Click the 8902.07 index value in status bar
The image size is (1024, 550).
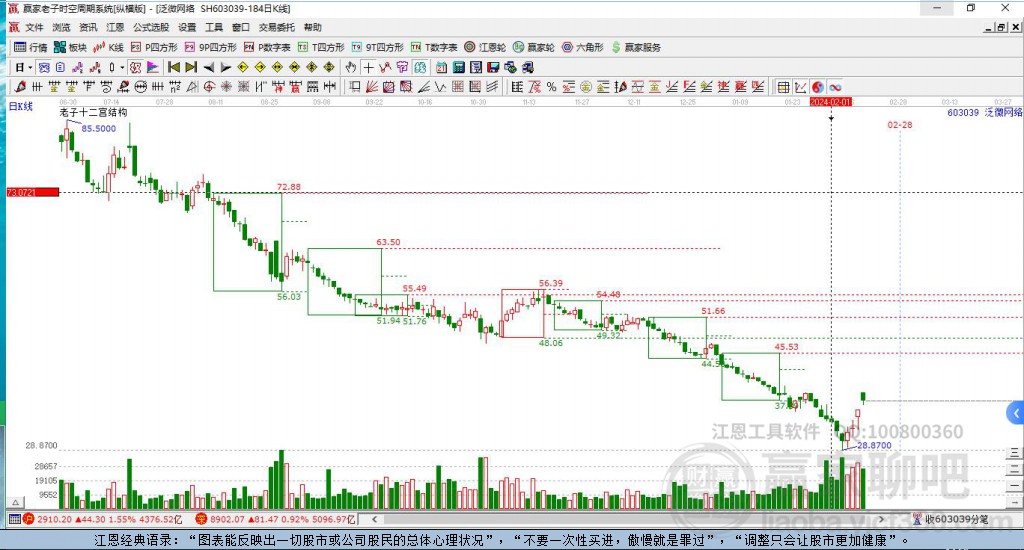[228, 519]
